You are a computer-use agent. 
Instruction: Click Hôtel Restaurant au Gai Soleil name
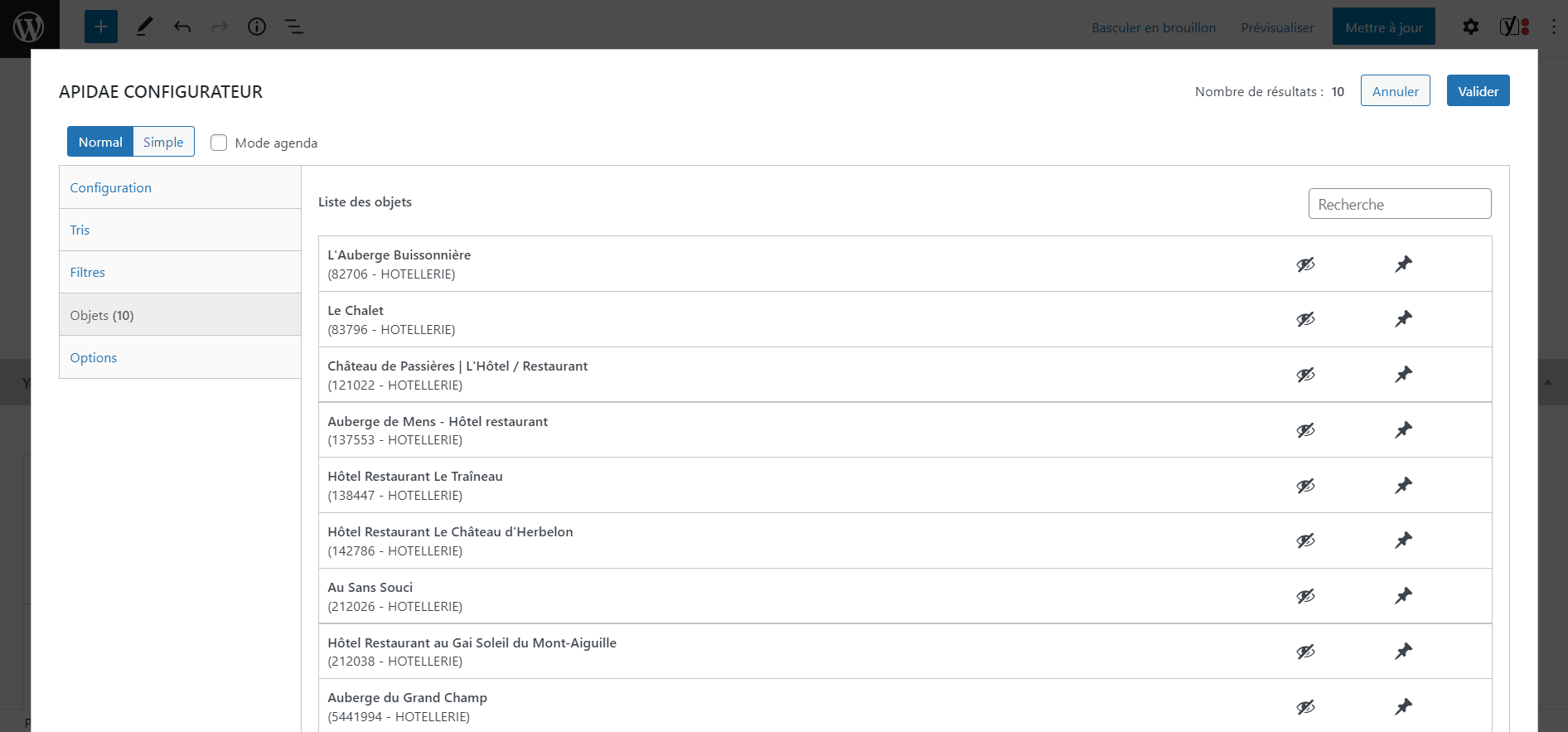click(x=472, y=642)
